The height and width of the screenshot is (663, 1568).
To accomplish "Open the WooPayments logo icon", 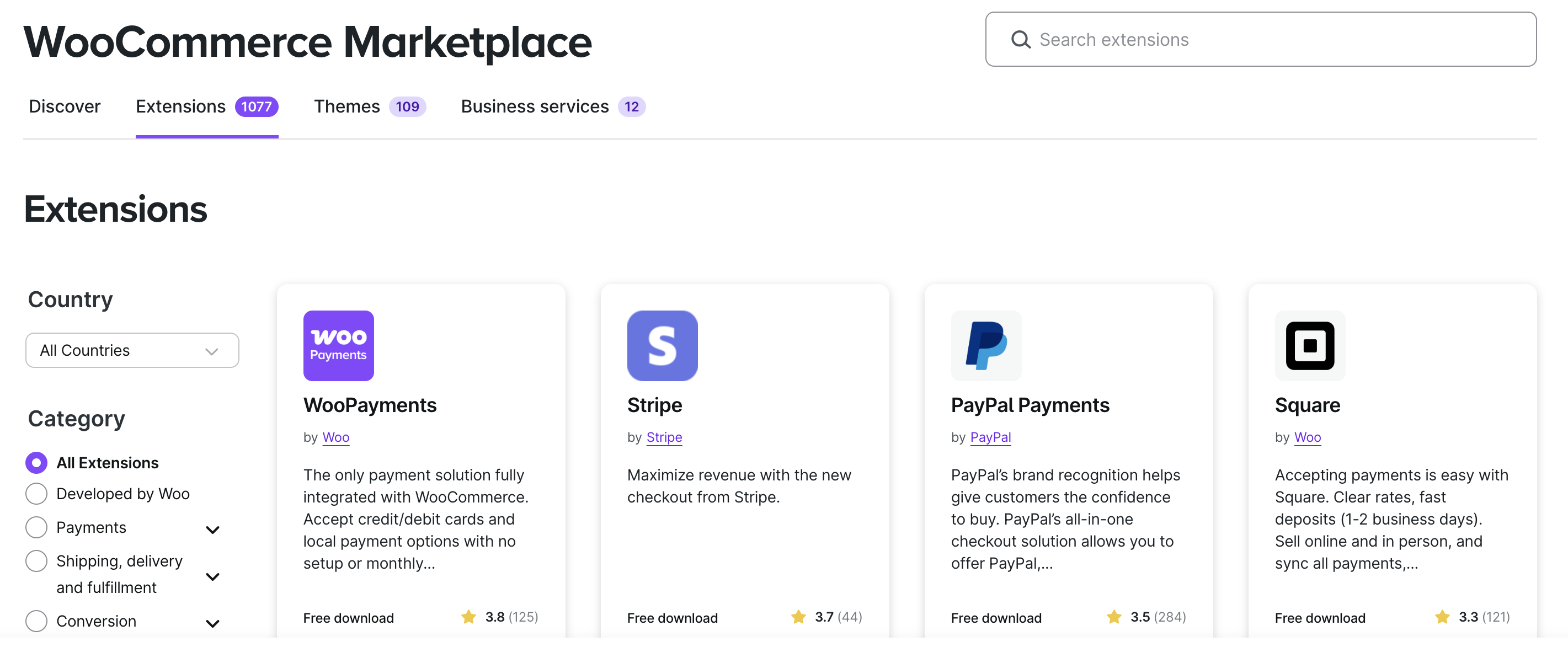I will point(338,346).
